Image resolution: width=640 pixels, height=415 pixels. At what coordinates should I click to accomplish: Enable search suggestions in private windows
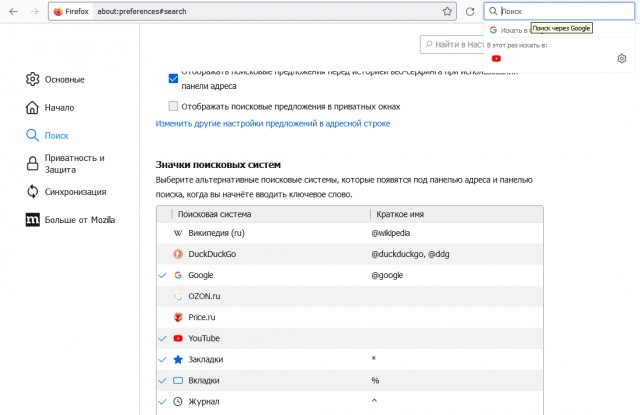coord(173,106)
